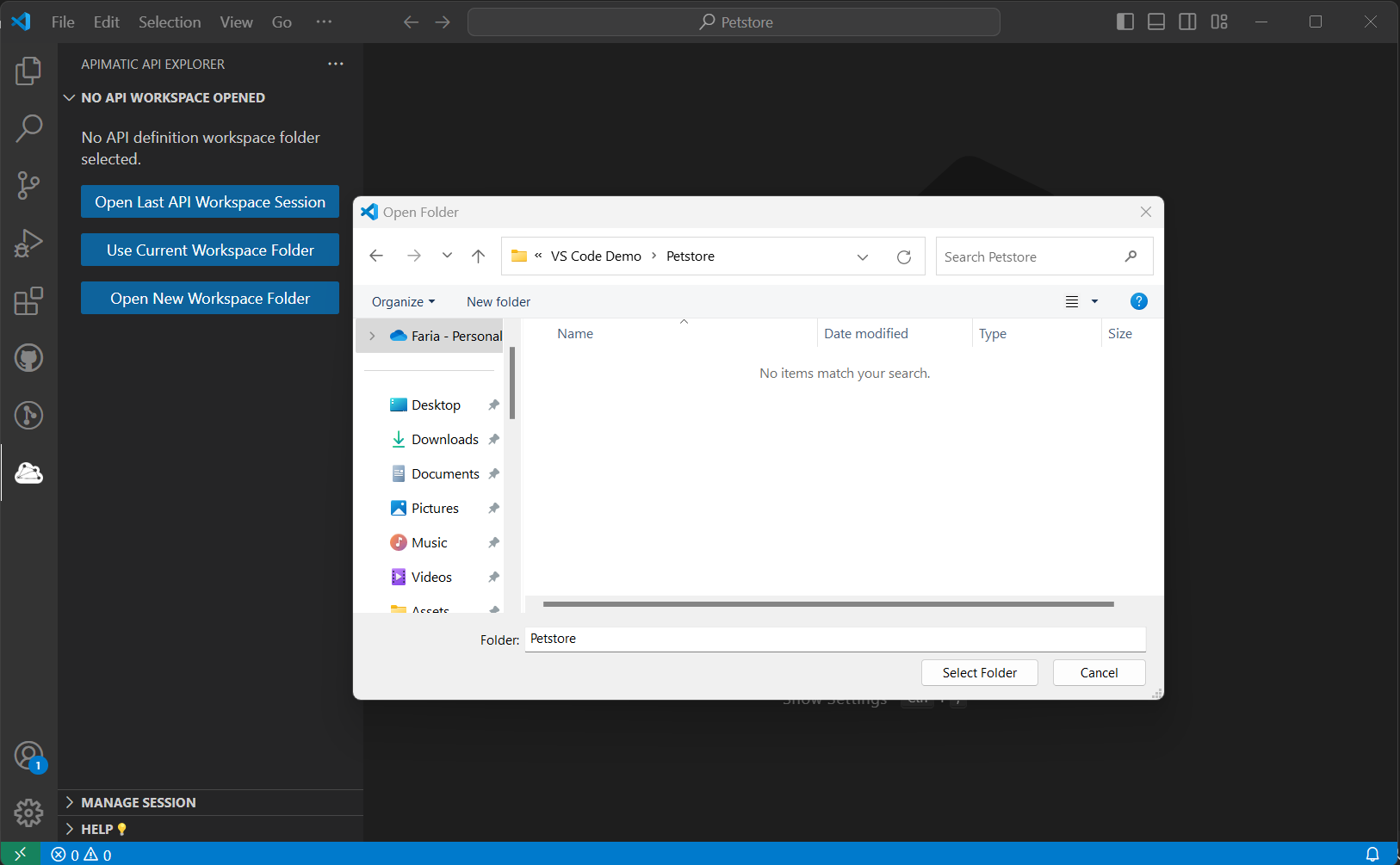Select Music in navigation pane

tap(429, 543)
